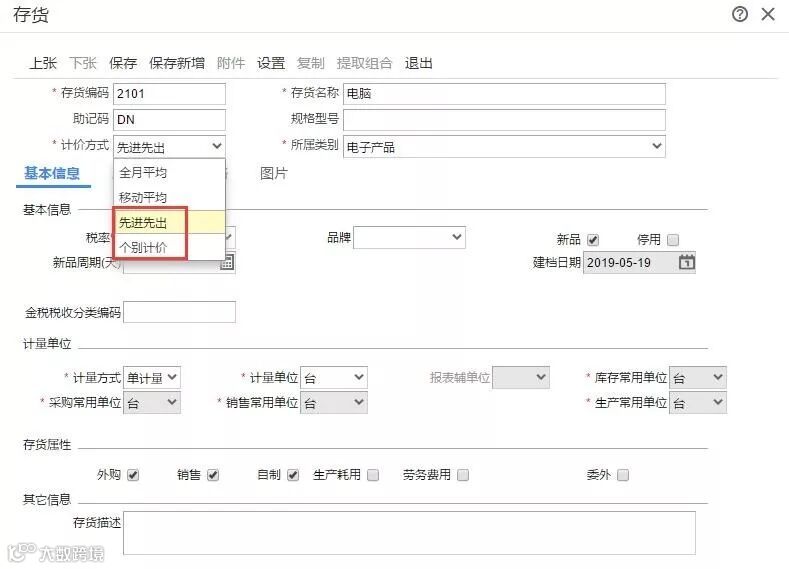Toggle the 外购 checkbox

[x=133, y=475]
